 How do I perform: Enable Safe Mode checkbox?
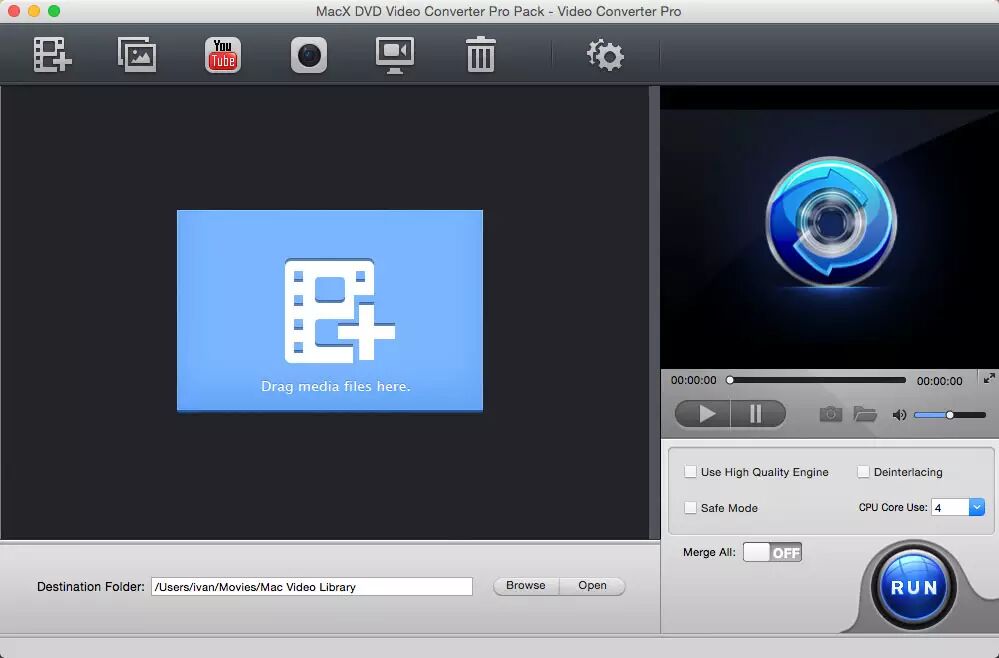pos(690,508)
